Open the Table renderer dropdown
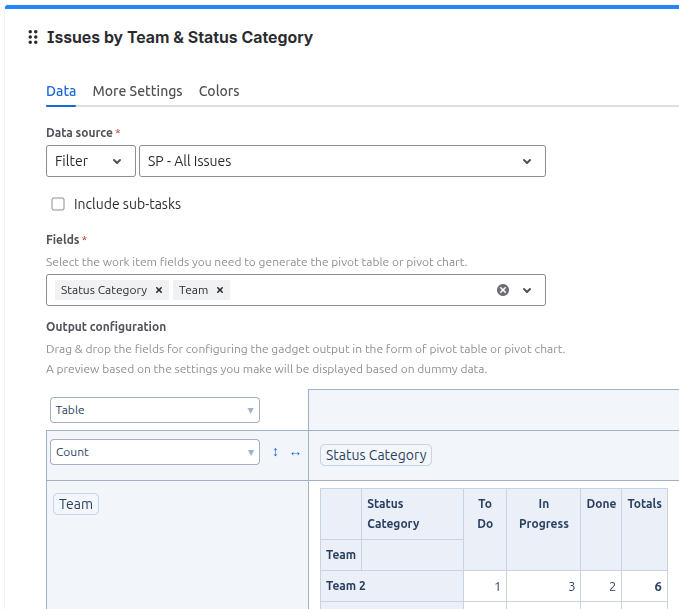Image resolution: width=679 pixels, height=609 pixels. pyautogui.click(x=155, y=410)
